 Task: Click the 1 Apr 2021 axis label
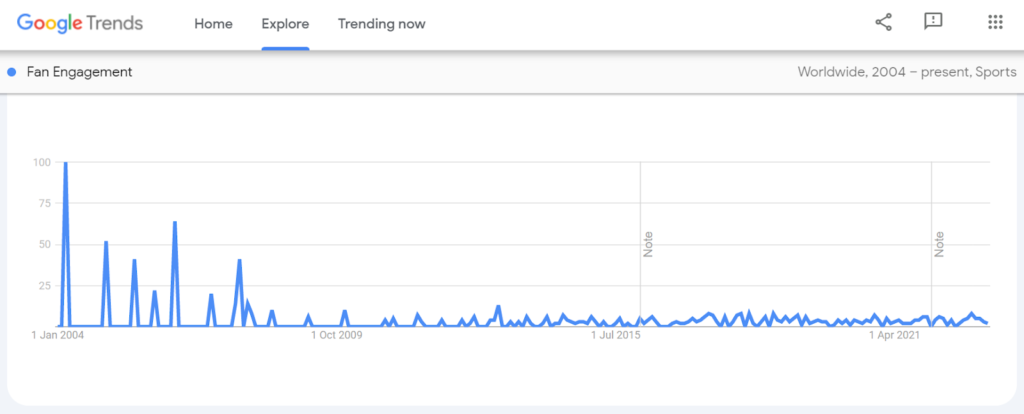pos(894,336)
